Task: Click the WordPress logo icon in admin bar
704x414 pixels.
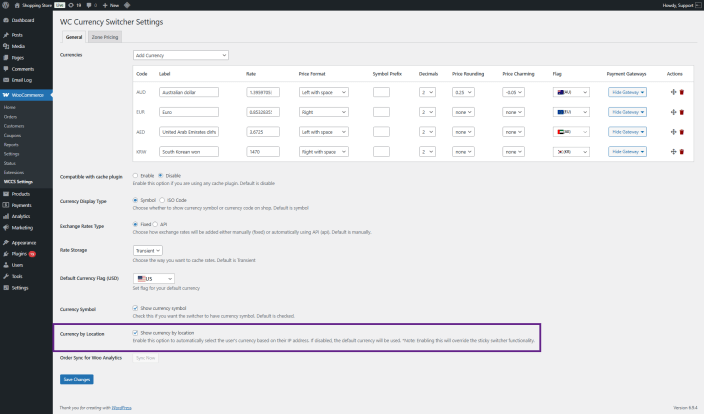Action: (x=6, y=5)
